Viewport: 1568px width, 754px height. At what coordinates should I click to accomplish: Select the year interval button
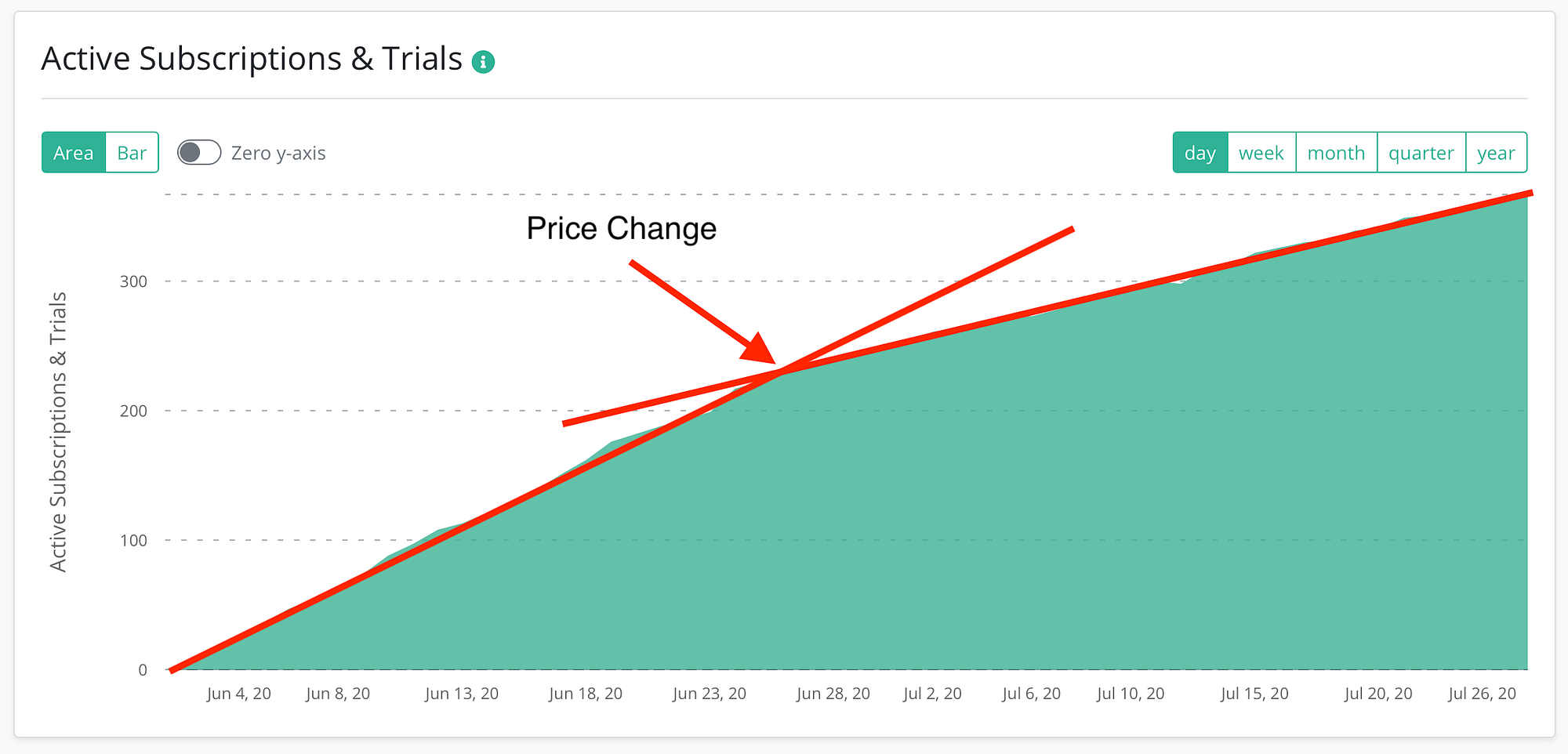pos(1496,153)
